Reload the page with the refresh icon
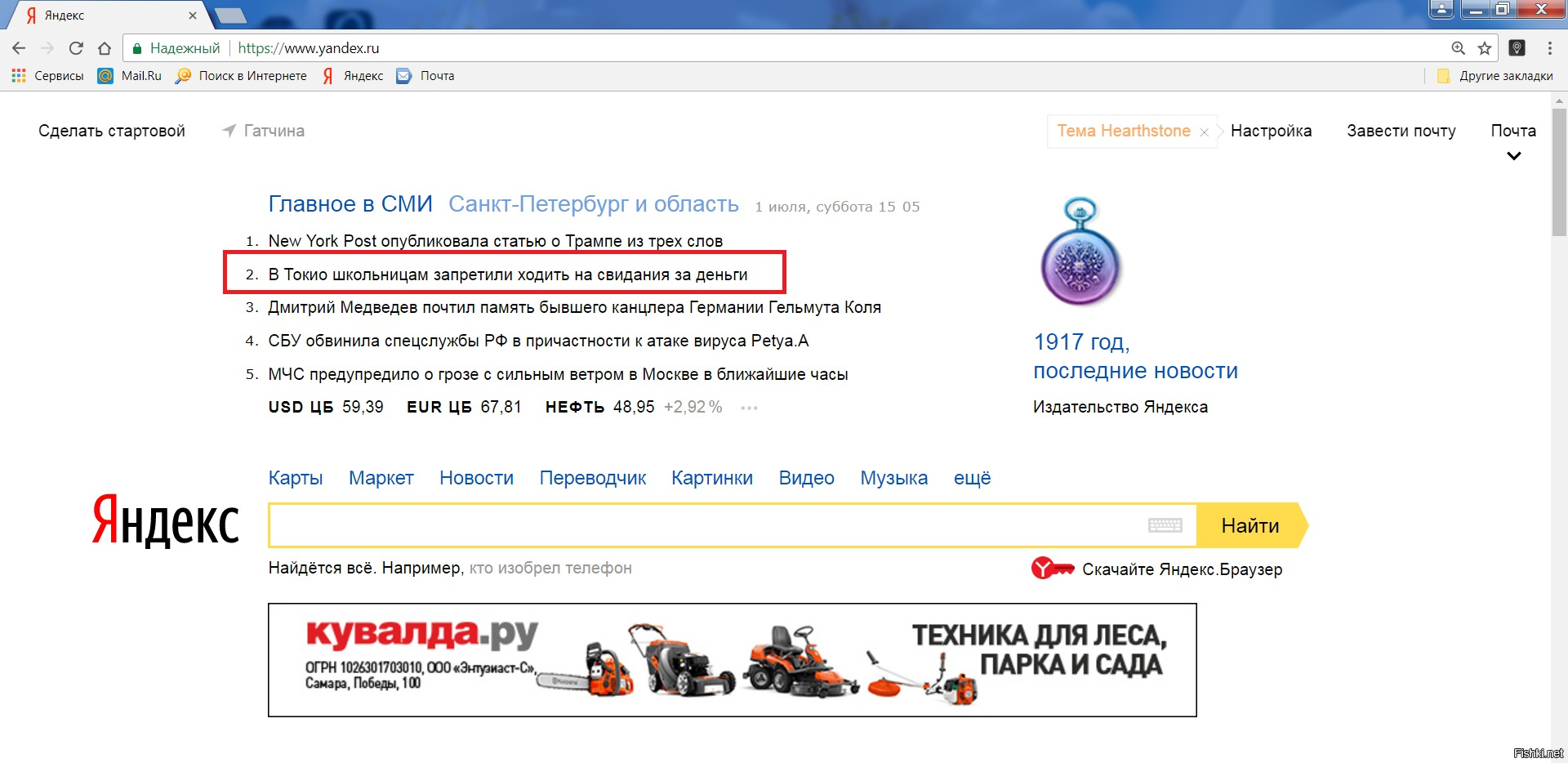Screen dimensions: 1568x763 pyautogui.click(x=76, y=48)
